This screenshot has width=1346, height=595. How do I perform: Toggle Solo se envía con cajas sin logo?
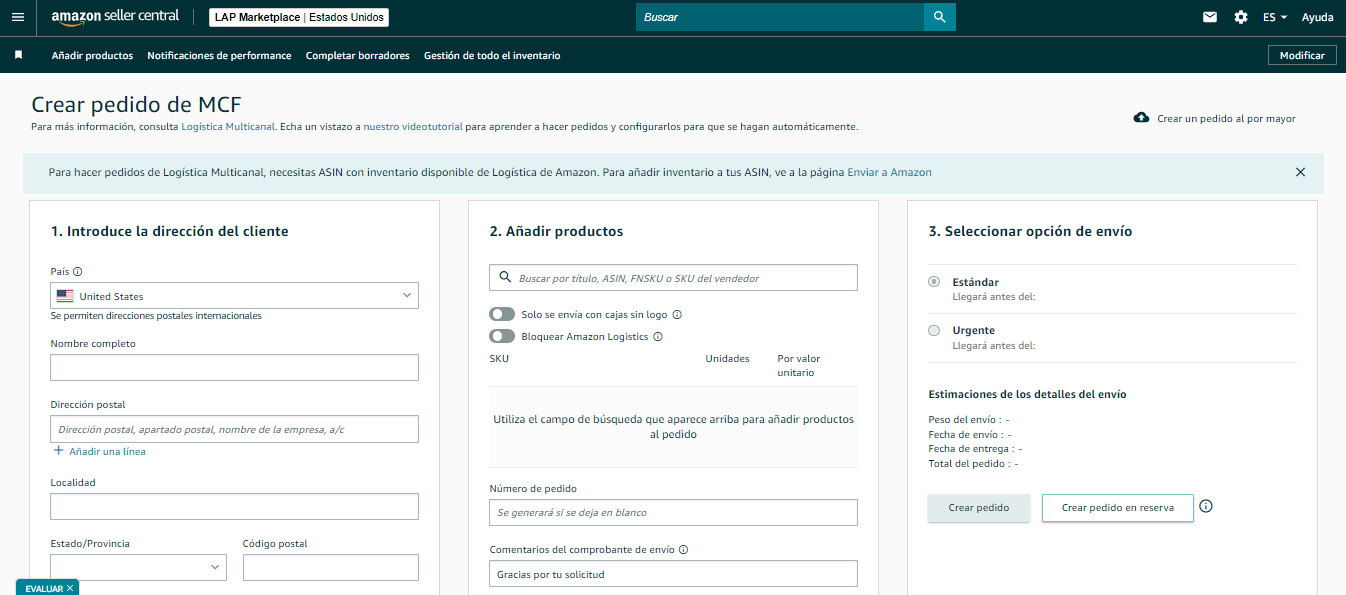pyautogui.click(x=502, y=314)
